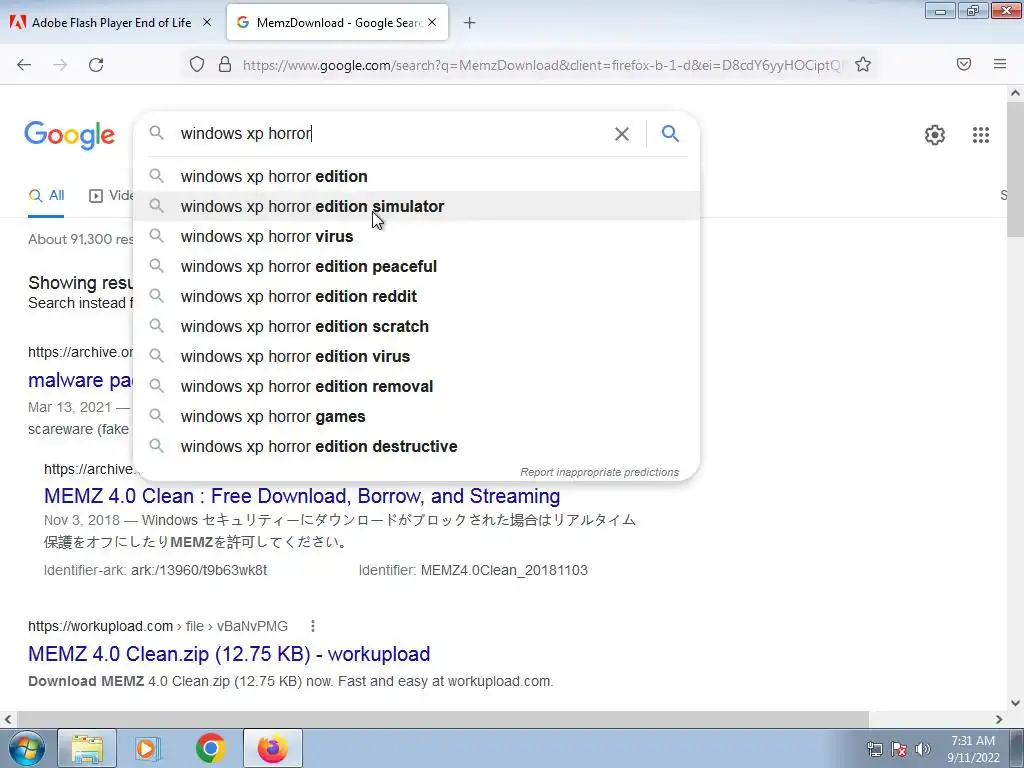Click the Firefox address bar URL
Viewport: 1024px width, 768px height.
click(x=542, y=65)
